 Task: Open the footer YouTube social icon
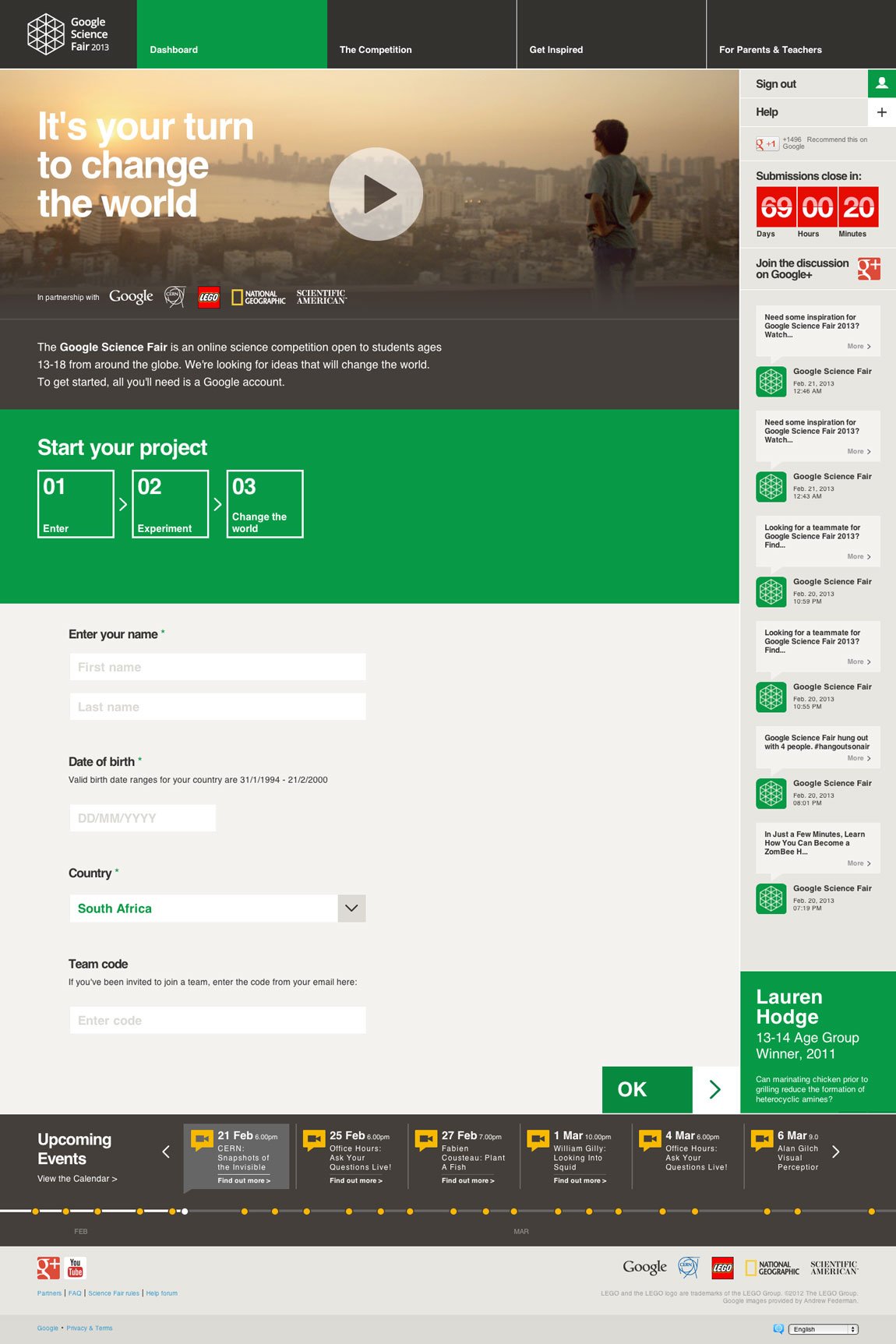pyautogui.click(x=76, y=1268)
